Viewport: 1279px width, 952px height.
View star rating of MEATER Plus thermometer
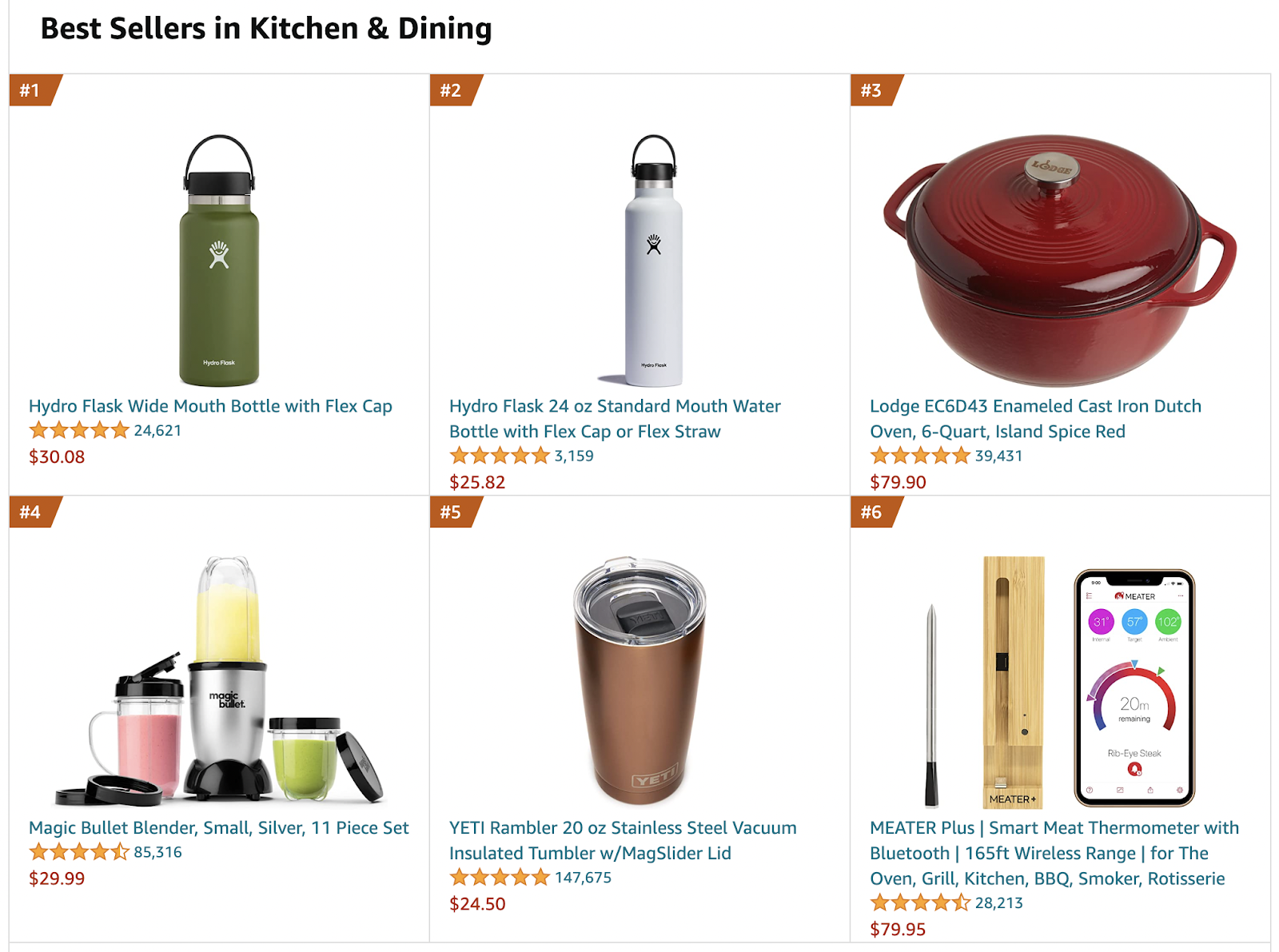[919, 903]
